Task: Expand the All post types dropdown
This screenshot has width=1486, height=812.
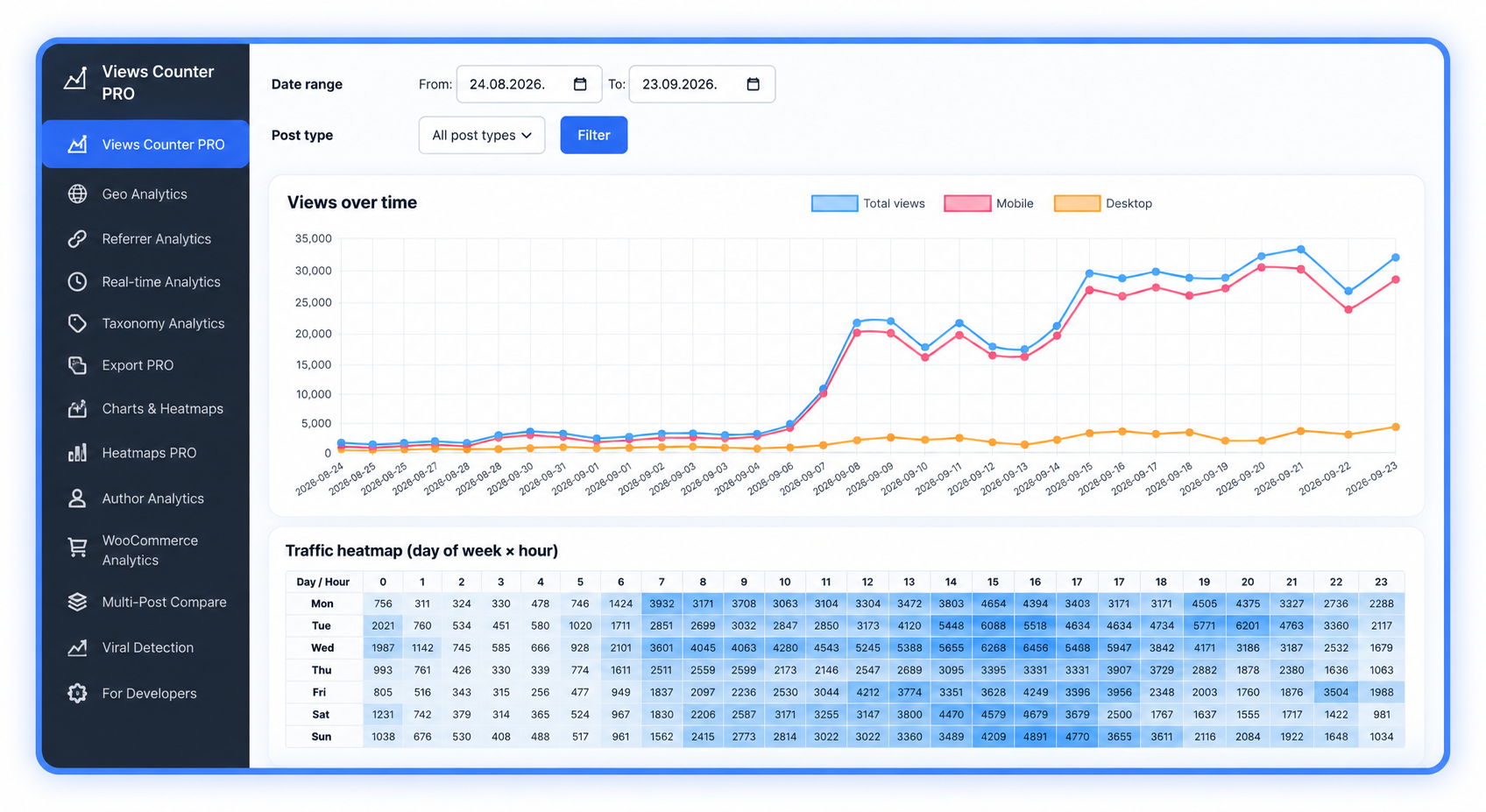Action: (x=482, y=135)
